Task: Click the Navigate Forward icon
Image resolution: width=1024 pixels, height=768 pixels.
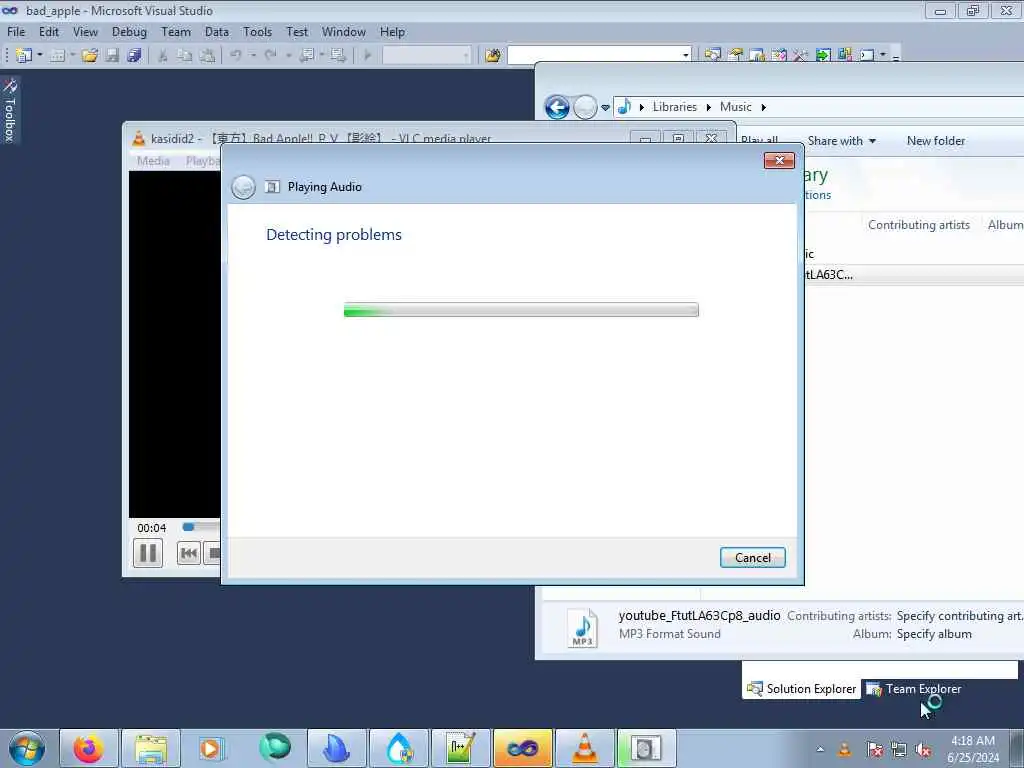Action: point(338,56)
